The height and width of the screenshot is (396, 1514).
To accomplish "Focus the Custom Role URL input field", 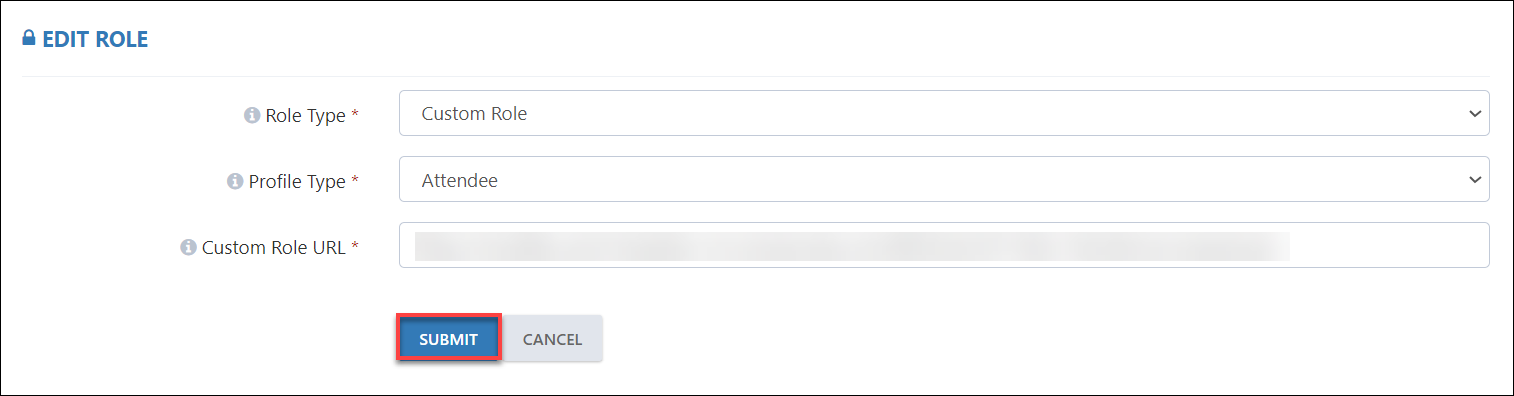I will click(x=944, y=245).
